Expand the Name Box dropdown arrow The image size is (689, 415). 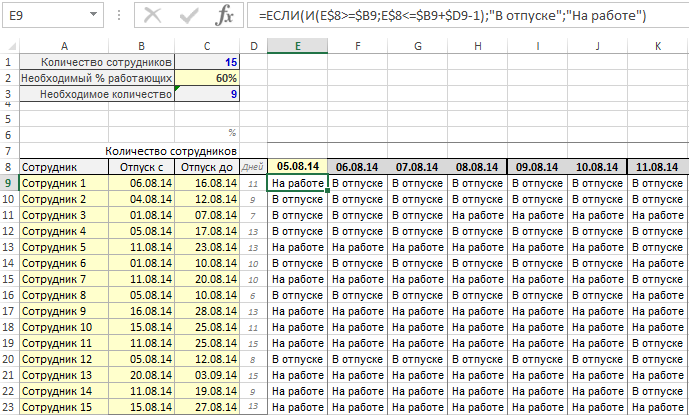93,16
